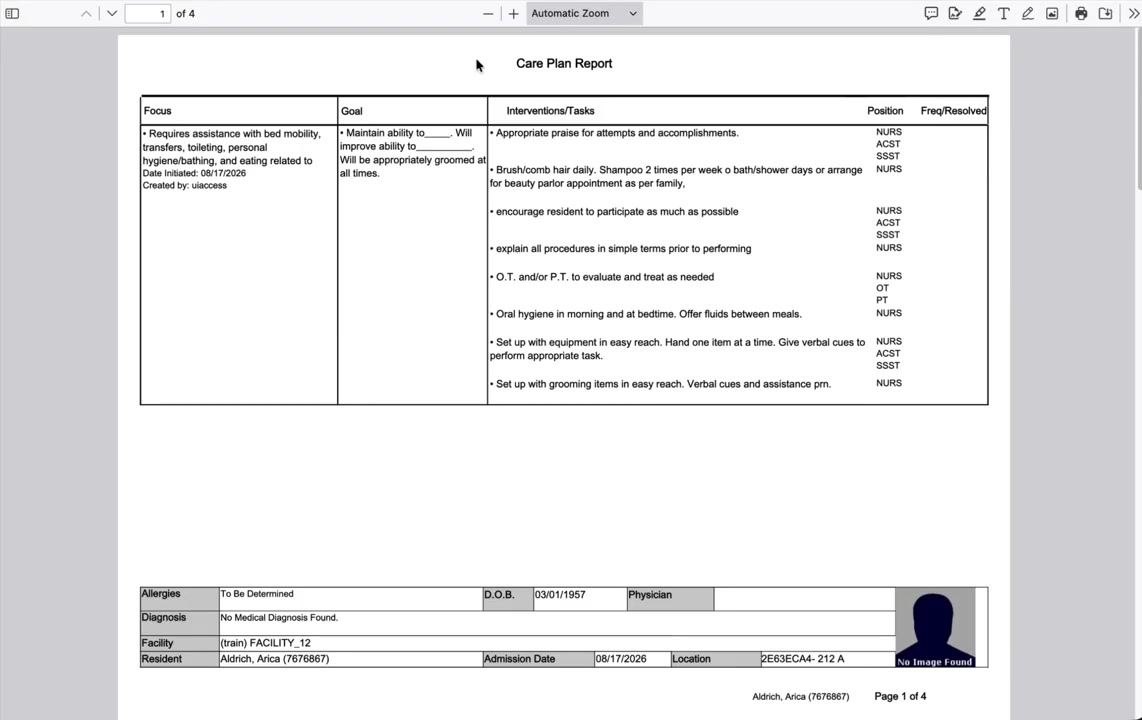The width and height of the screenshot is (1142, 720).
Task: Open the comment annotation tool
Action: 931,13
